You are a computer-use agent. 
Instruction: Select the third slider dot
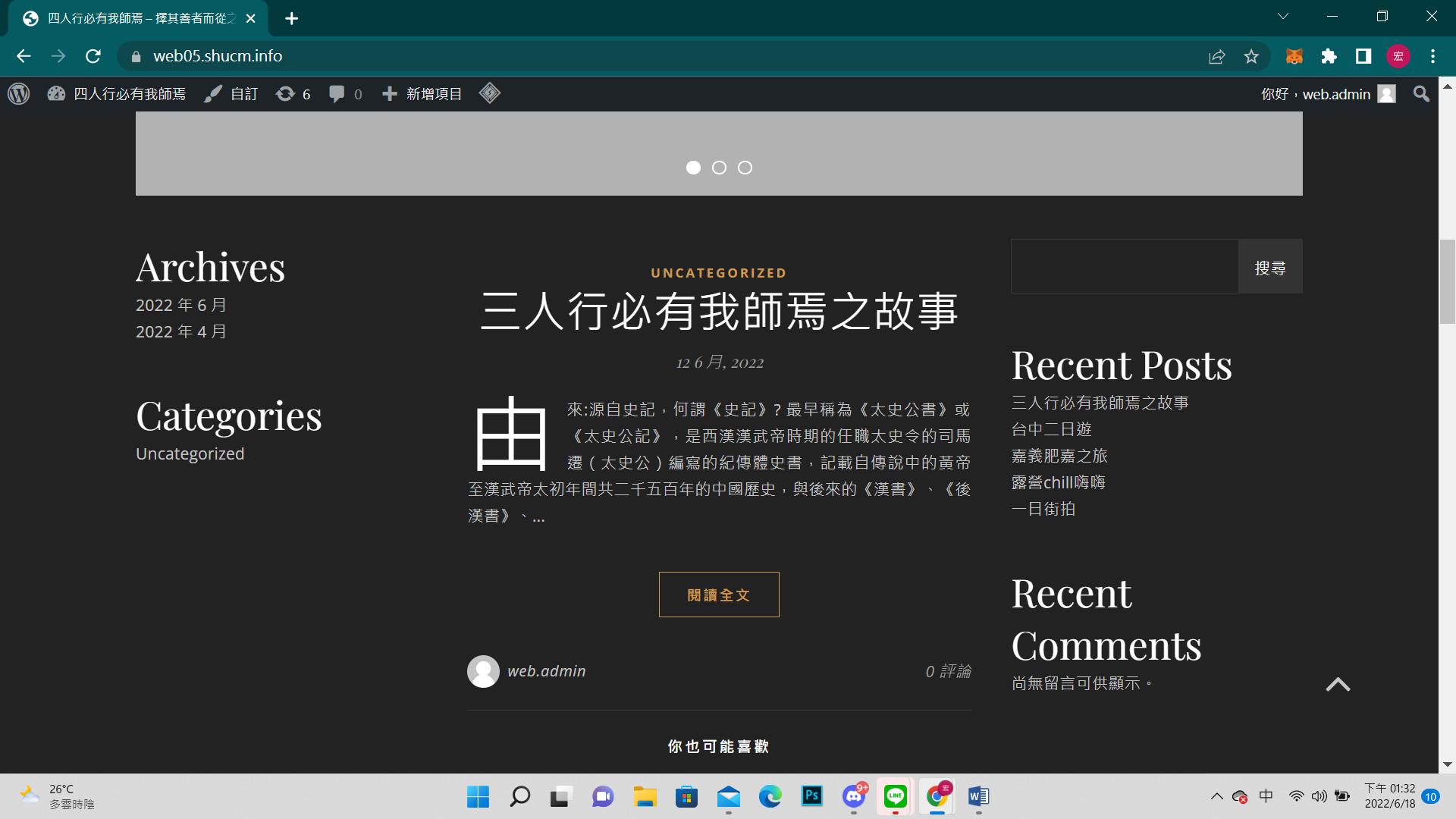click(x=745, y=168)
